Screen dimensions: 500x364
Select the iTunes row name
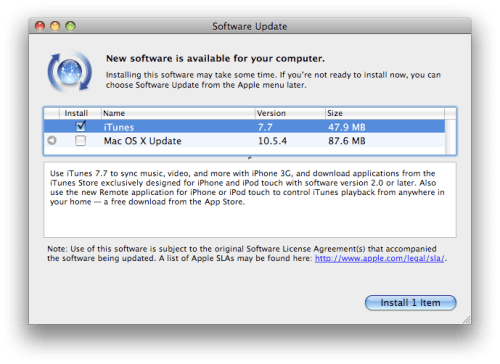pos(119,127)
